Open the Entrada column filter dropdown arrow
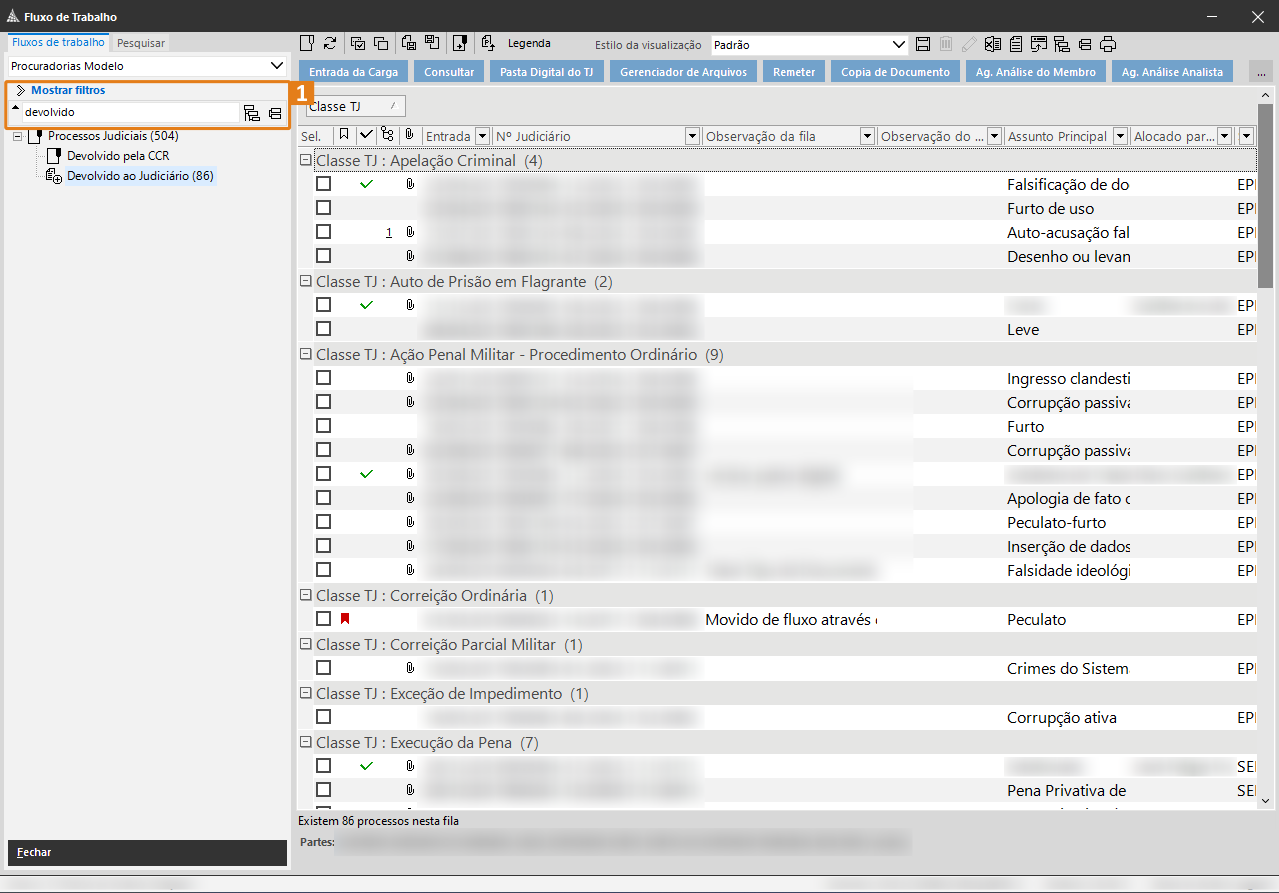Viewport: 1279px width, 893px height. (482, 136)
